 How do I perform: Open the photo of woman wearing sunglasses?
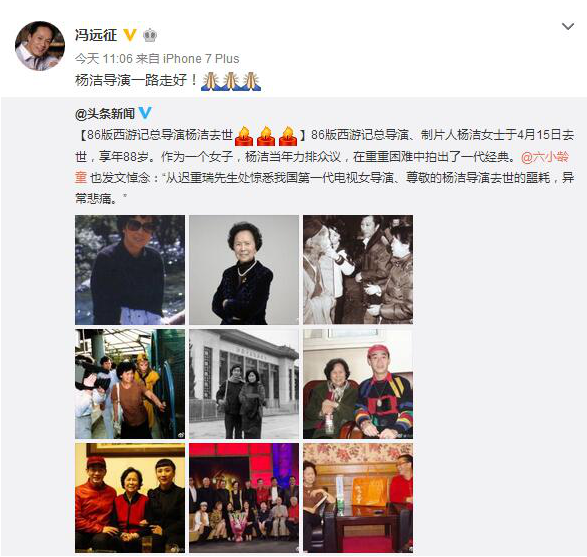point(130,270)
